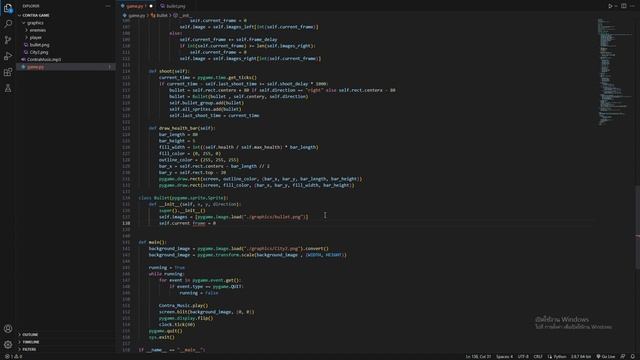Open the Manage gear settings icon
The width and height of the screenshot is (640, 360).
coord(8,344)
